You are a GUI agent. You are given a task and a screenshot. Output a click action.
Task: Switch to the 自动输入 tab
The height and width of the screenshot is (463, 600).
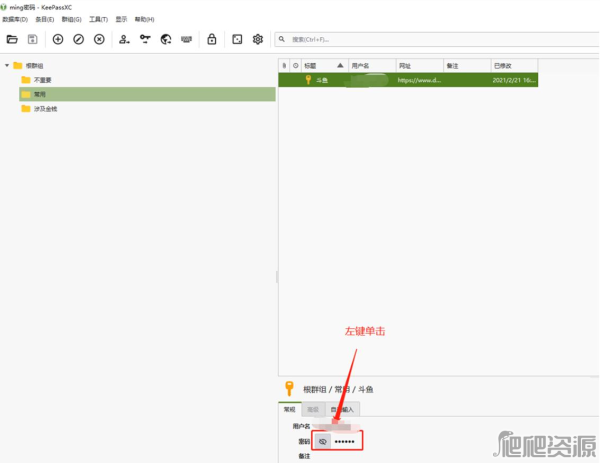point(341,409)
